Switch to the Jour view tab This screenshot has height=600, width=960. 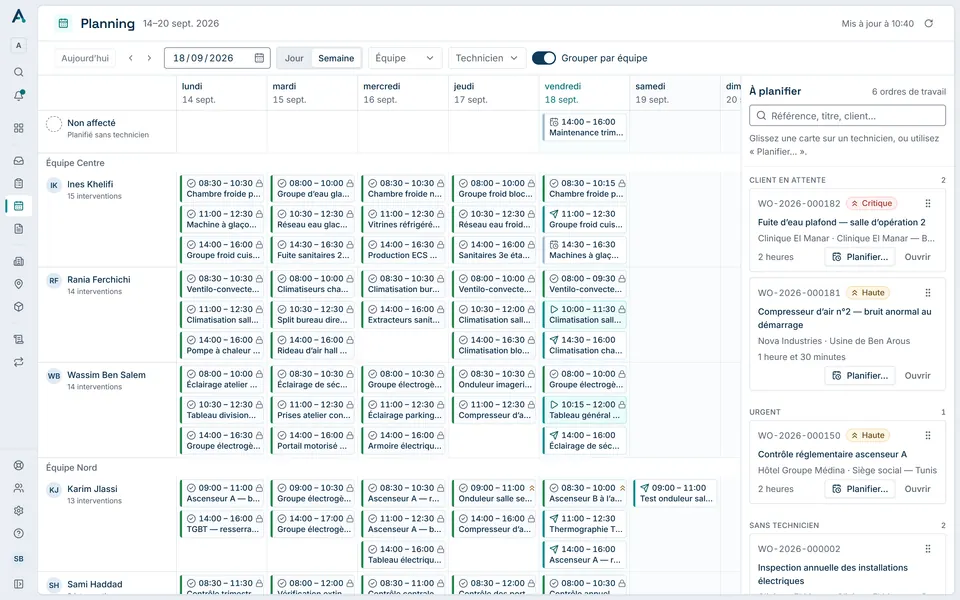pos(294,58)
